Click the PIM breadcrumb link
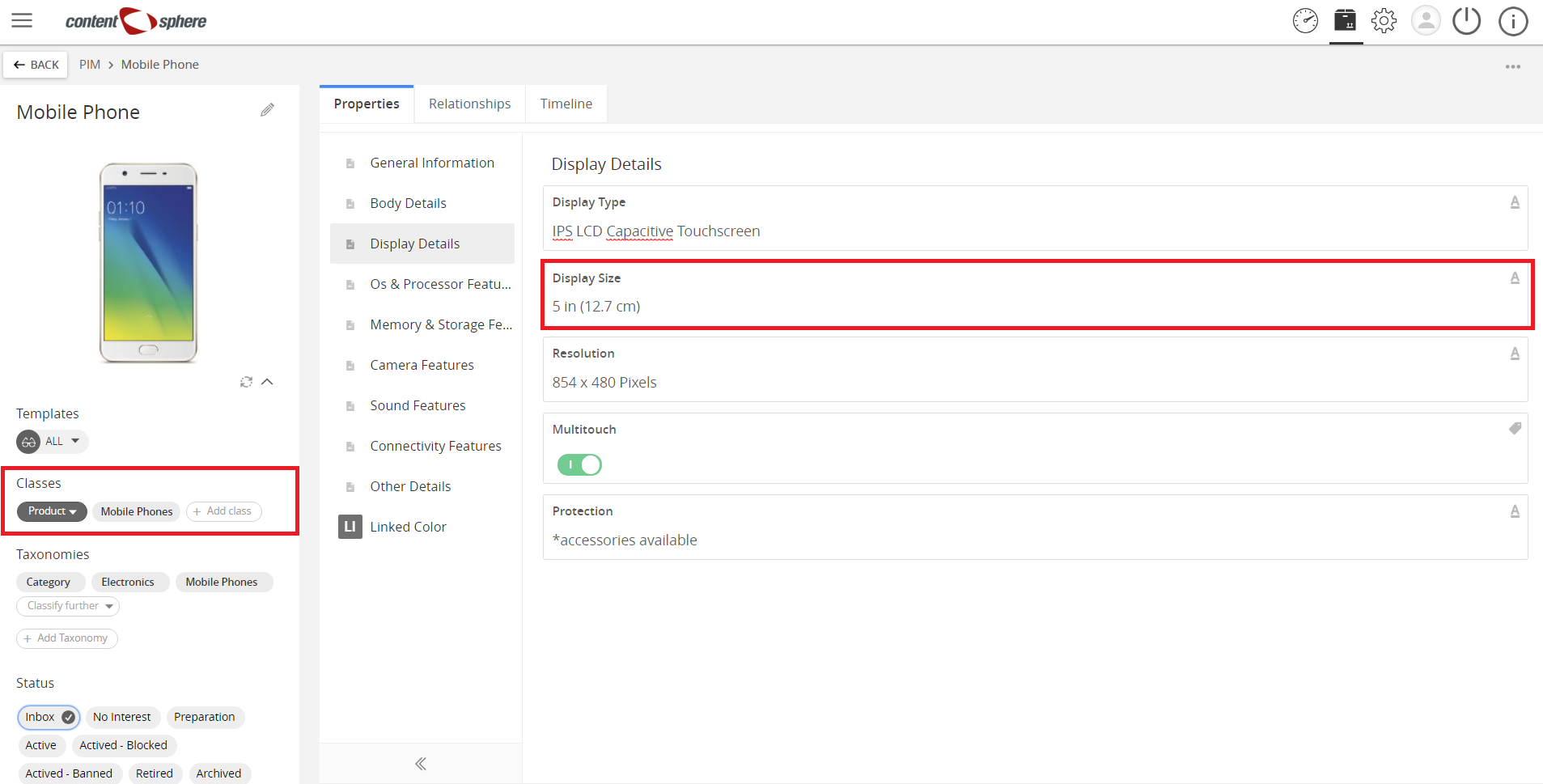This screenshot has width=1543, height=784. coord(90,65)
